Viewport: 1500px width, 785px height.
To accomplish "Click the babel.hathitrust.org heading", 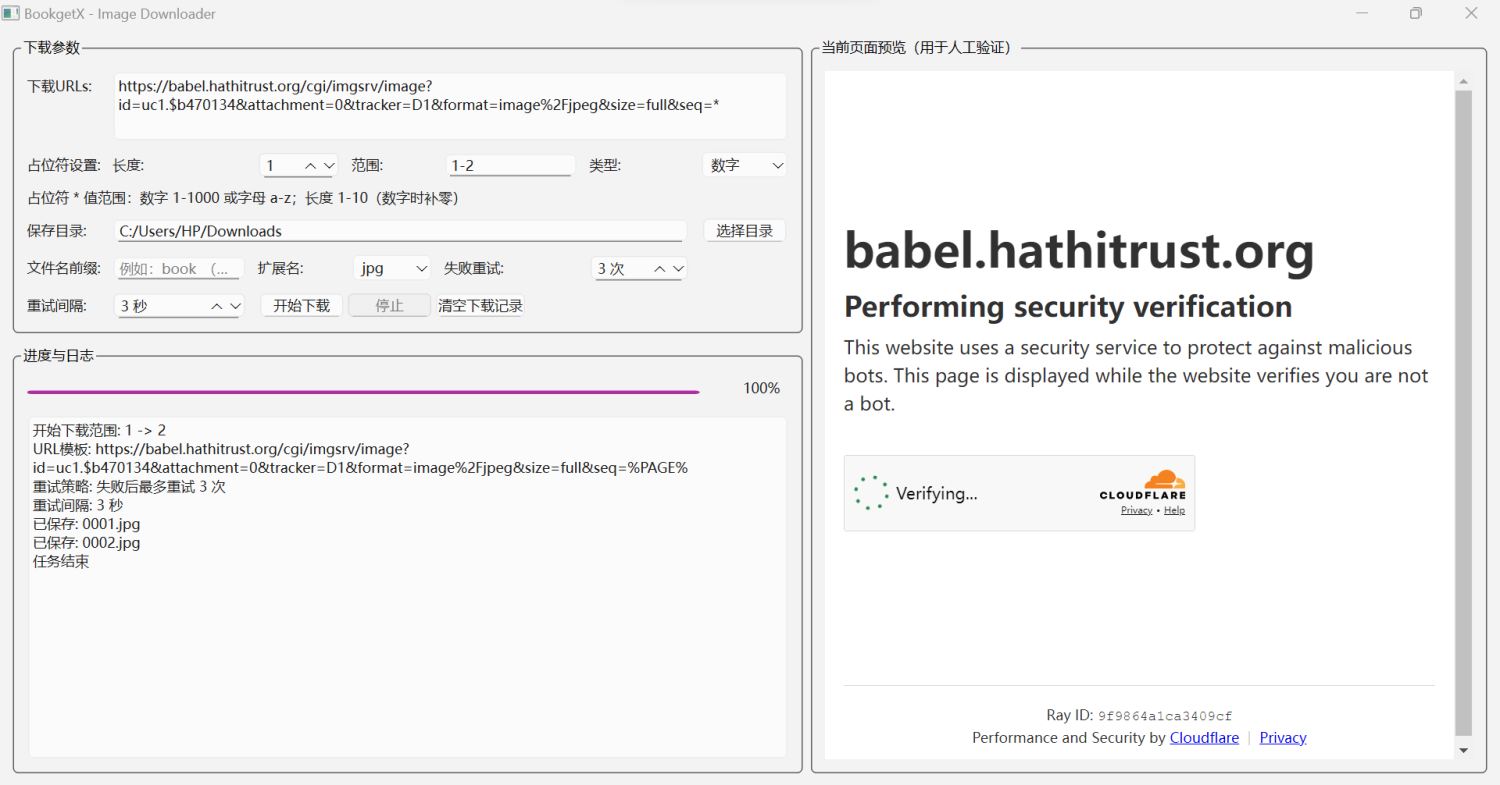I will (1079, 250).
